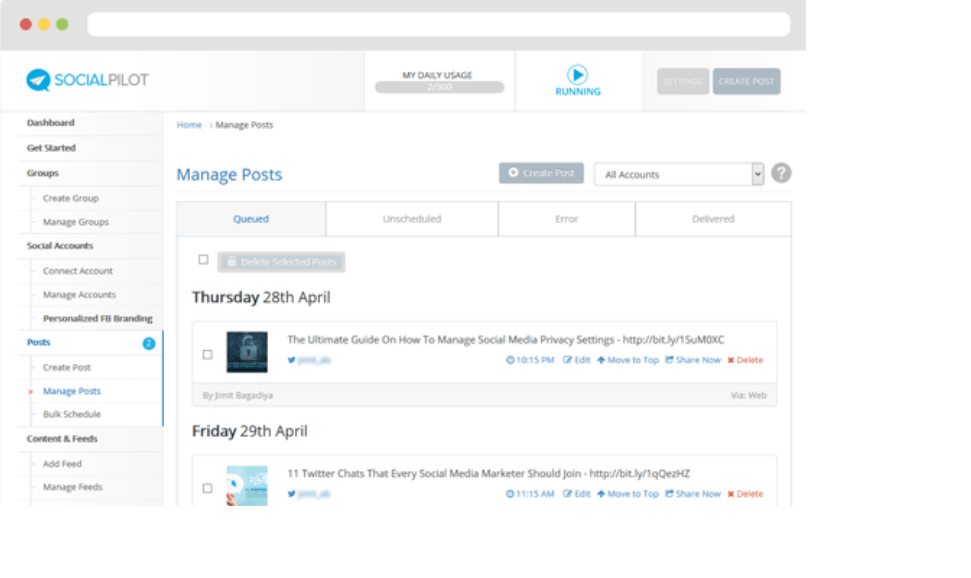This screenshot has width=971, height=578.
Task: Click the thumbnail of Twitter Chats post
Action: coord(247,486)
